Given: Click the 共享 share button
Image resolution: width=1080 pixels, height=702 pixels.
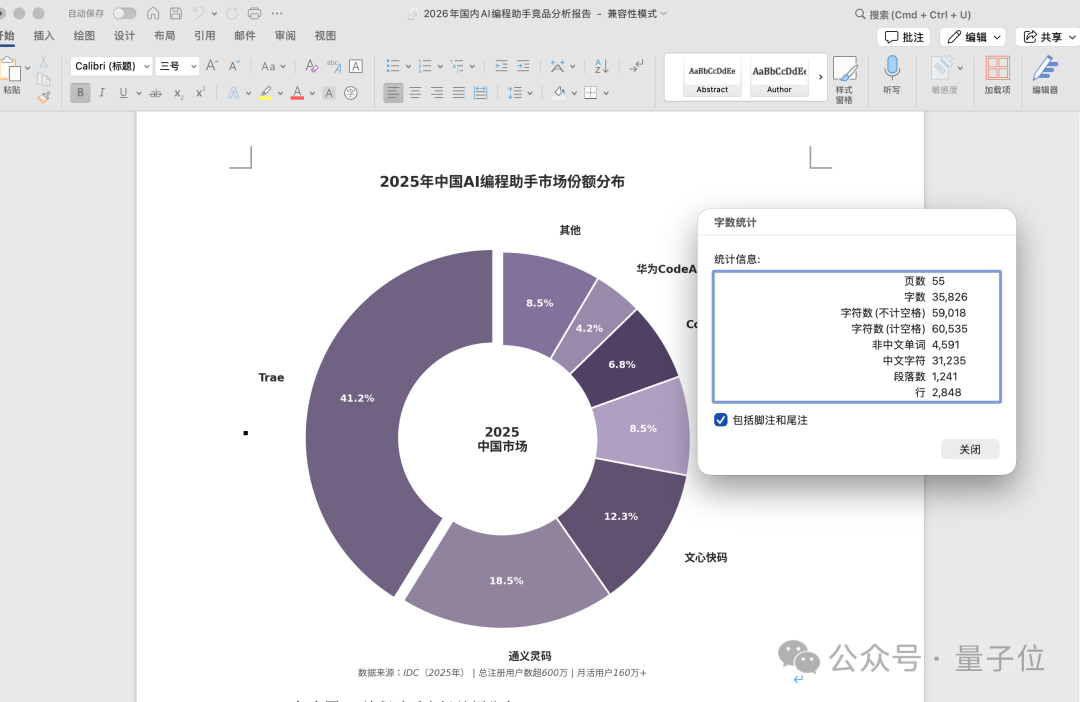Looking at the screenshot, I should [x=1049, y=36].
